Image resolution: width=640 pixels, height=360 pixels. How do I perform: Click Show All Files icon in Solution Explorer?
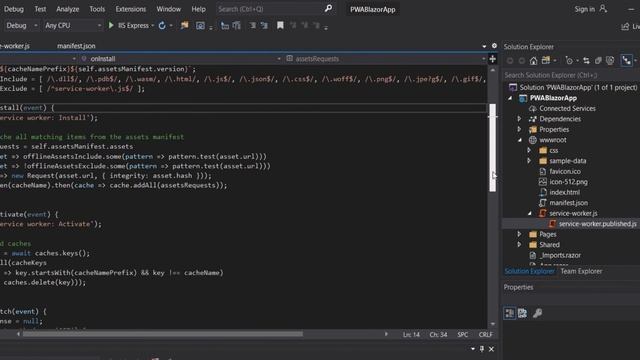[610, 61]
